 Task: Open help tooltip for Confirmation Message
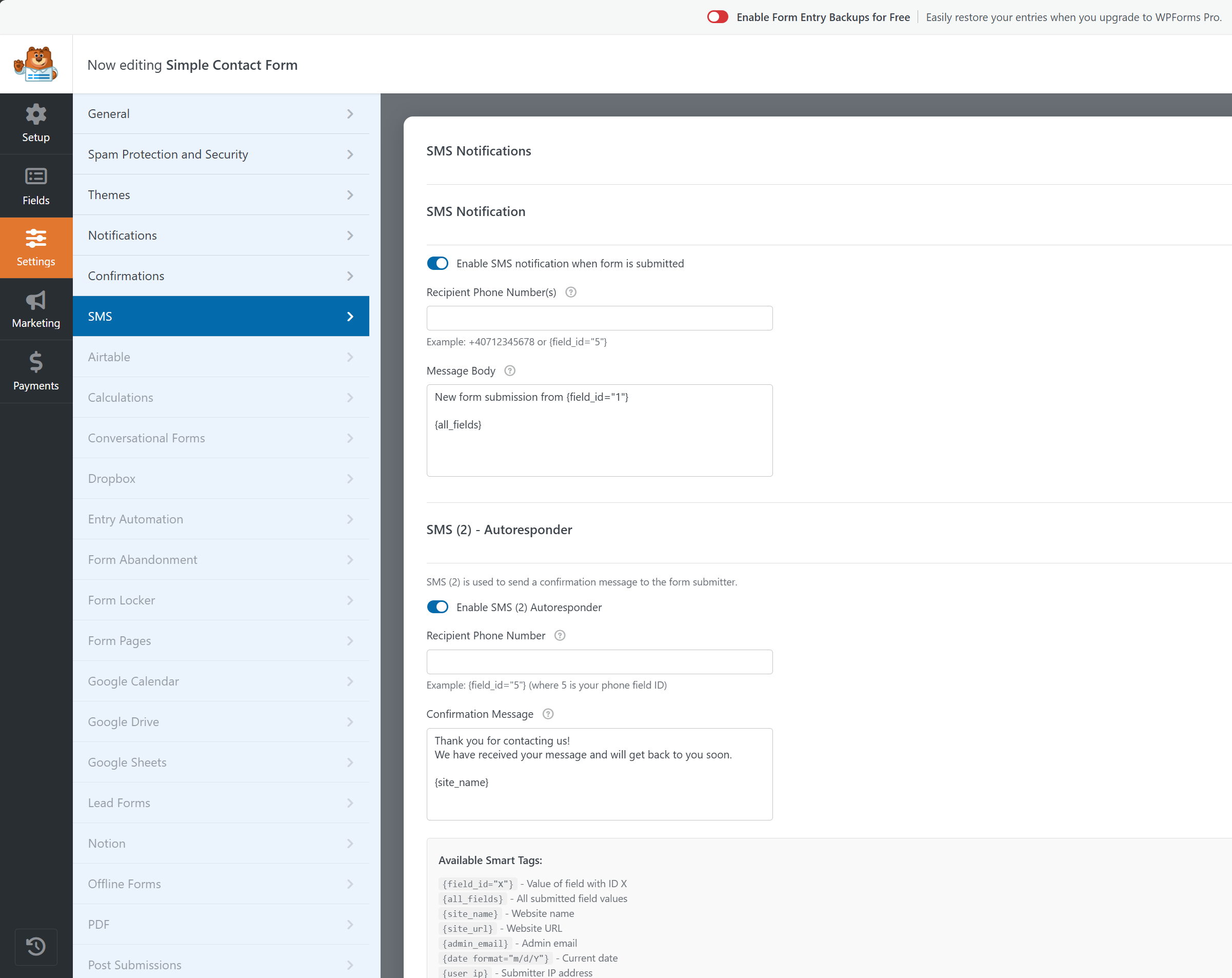pos(547,713)
